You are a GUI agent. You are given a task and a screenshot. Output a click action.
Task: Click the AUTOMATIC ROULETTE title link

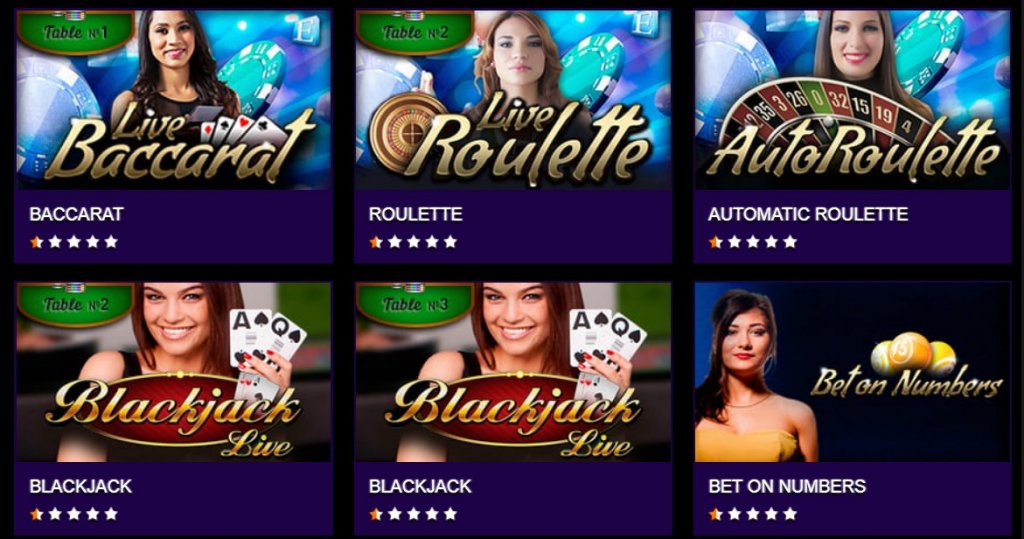pos(808,214)
